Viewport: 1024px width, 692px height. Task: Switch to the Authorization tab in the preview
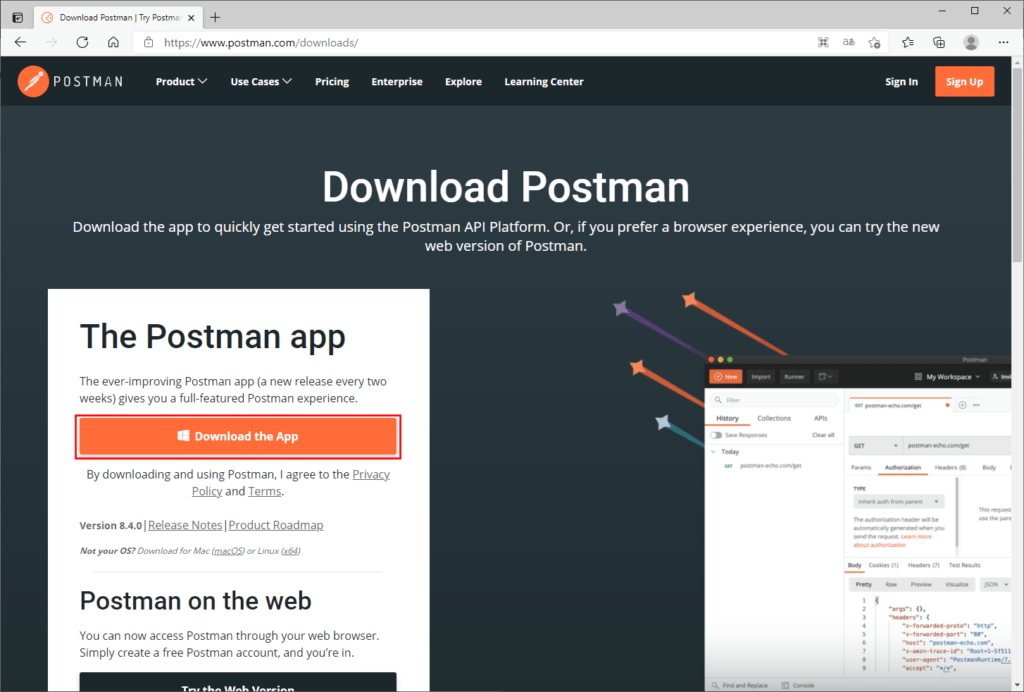[903, 467]
